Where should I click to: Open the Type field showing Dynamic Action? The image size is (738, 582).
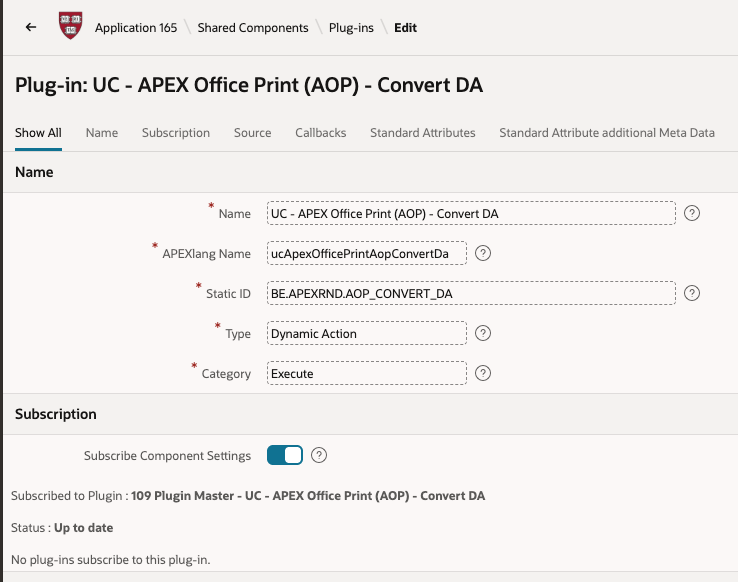click(x=367, y=333)
